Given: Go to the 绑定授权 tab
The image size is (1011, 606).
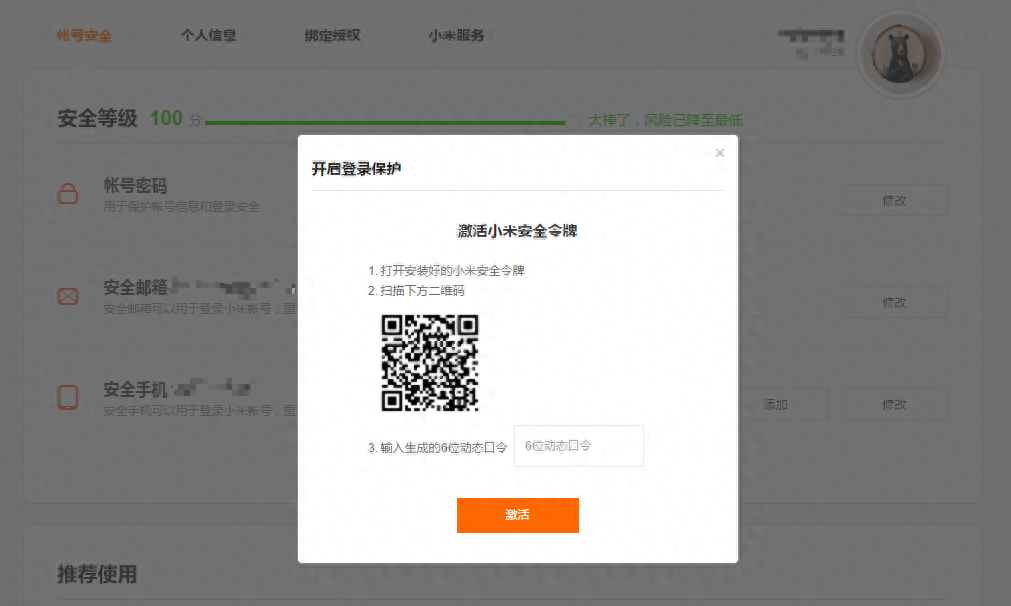Looking at the screenshot, I should [332, 36].
